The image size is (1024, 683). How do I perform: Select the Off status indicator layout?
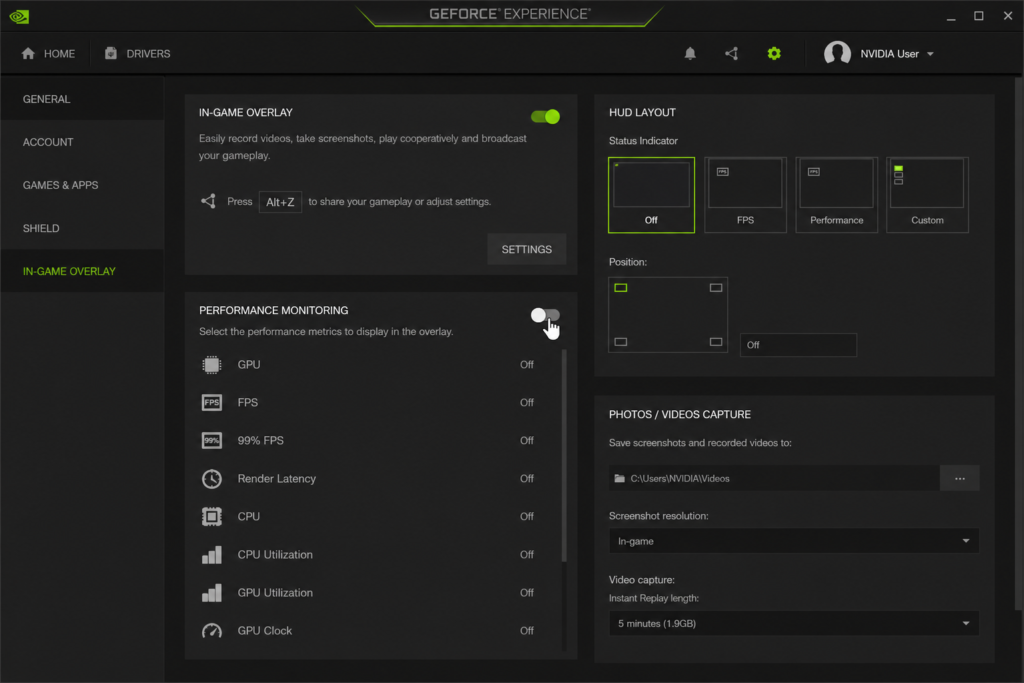tap(651, 195)
